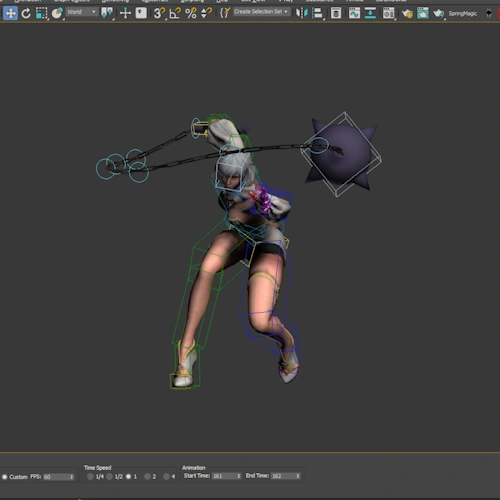Viewport: 500px width, 500px height.
Task: Adjust the End Time spinner arrows
Action: coord(298,476)
